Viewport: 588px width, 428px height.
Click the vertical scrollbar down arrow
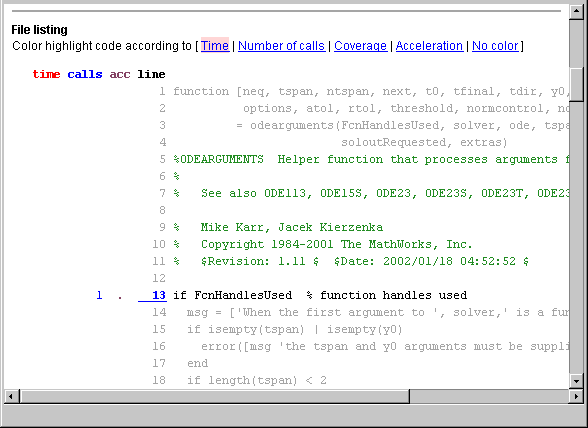(576, 382)
